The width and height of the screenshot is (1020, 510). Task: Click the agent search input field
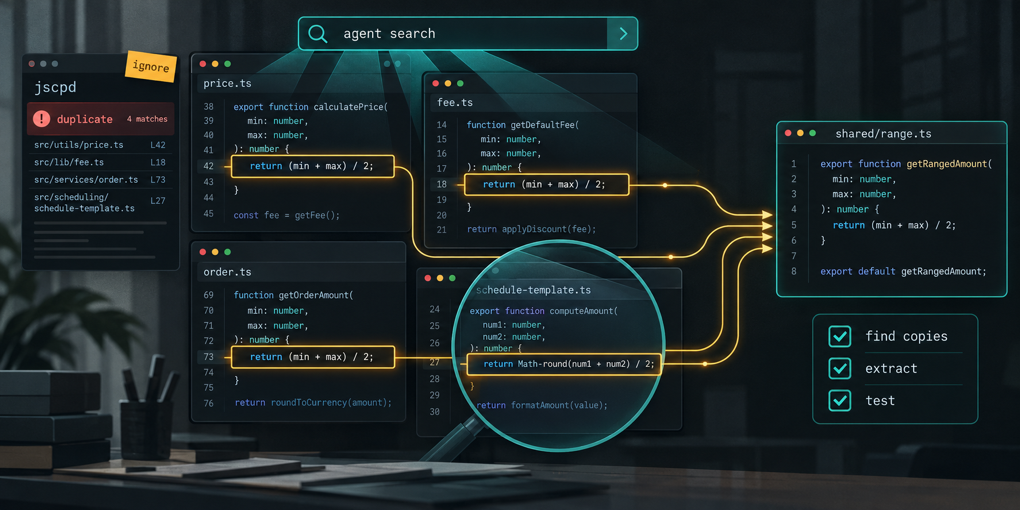coord(452,33)
